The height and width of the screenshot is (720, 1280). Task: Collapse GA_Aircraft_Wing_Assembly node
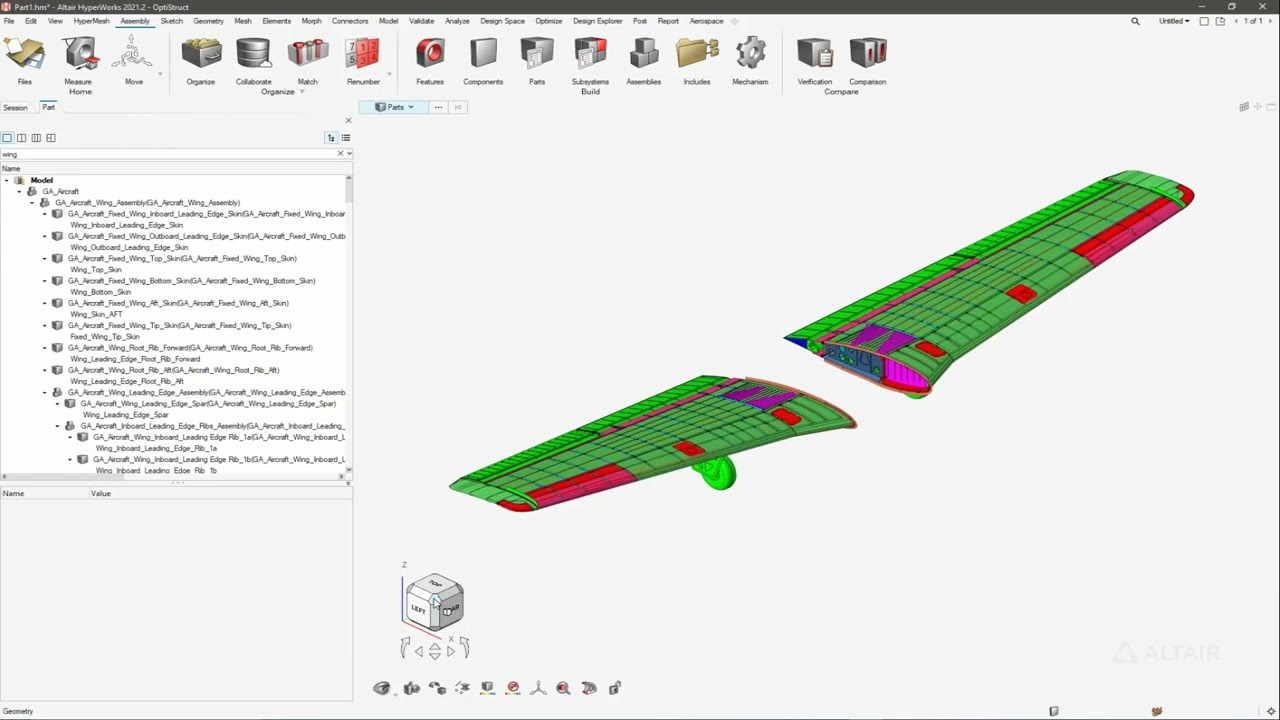(32, 203)
